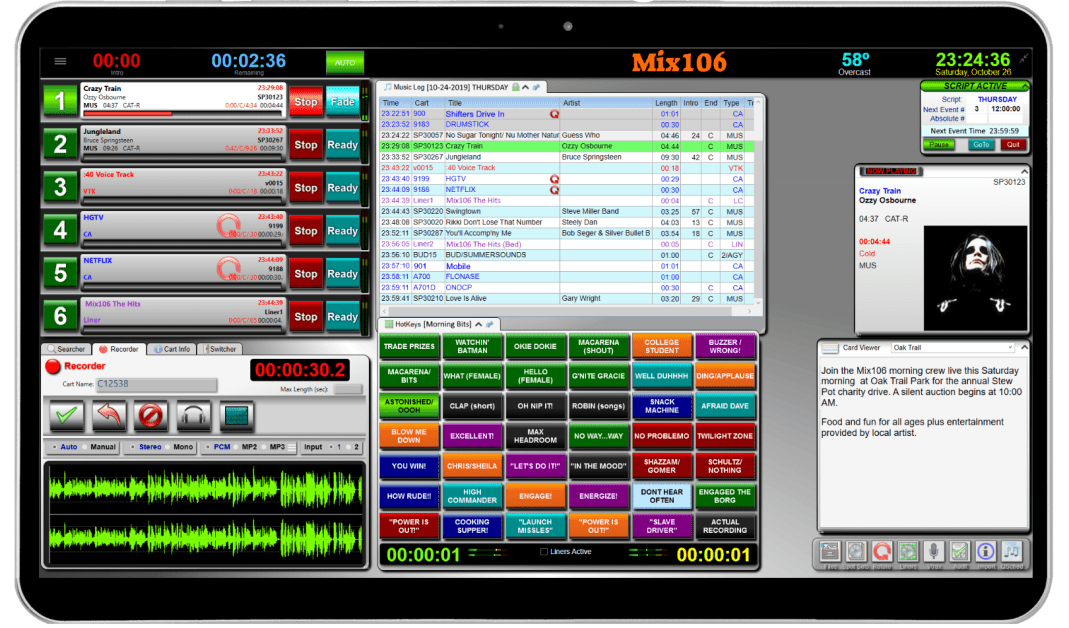
Task: Click the red Rotate icon
Action: tap(881, 550)
